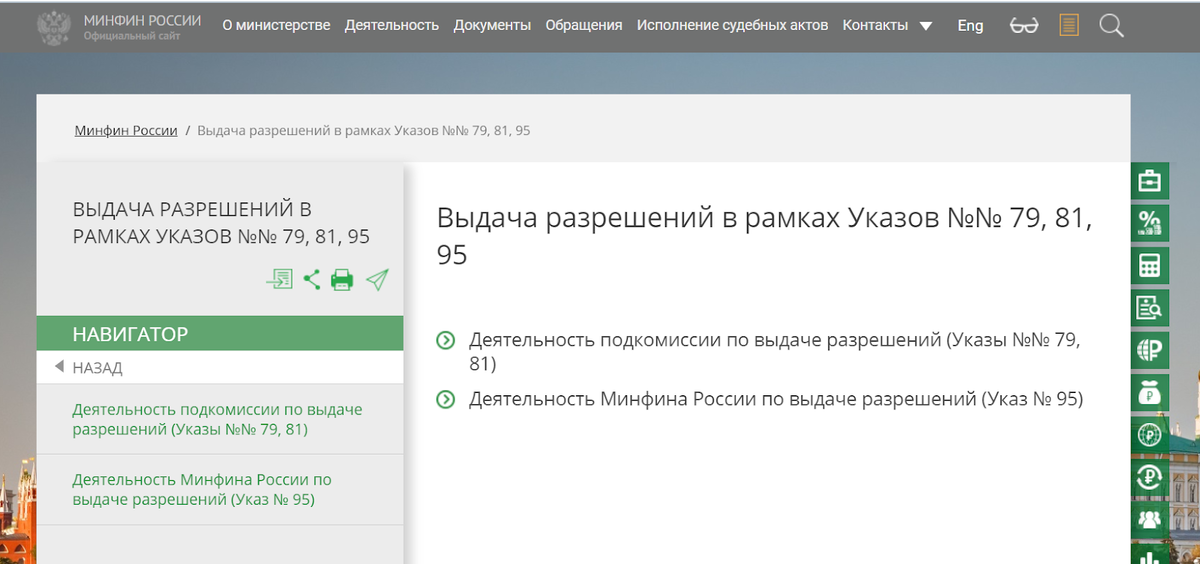Click the green arrow bullet before Указы №№ 79, 81
Screen dimensions: 1200x564
tap(446, 341)
